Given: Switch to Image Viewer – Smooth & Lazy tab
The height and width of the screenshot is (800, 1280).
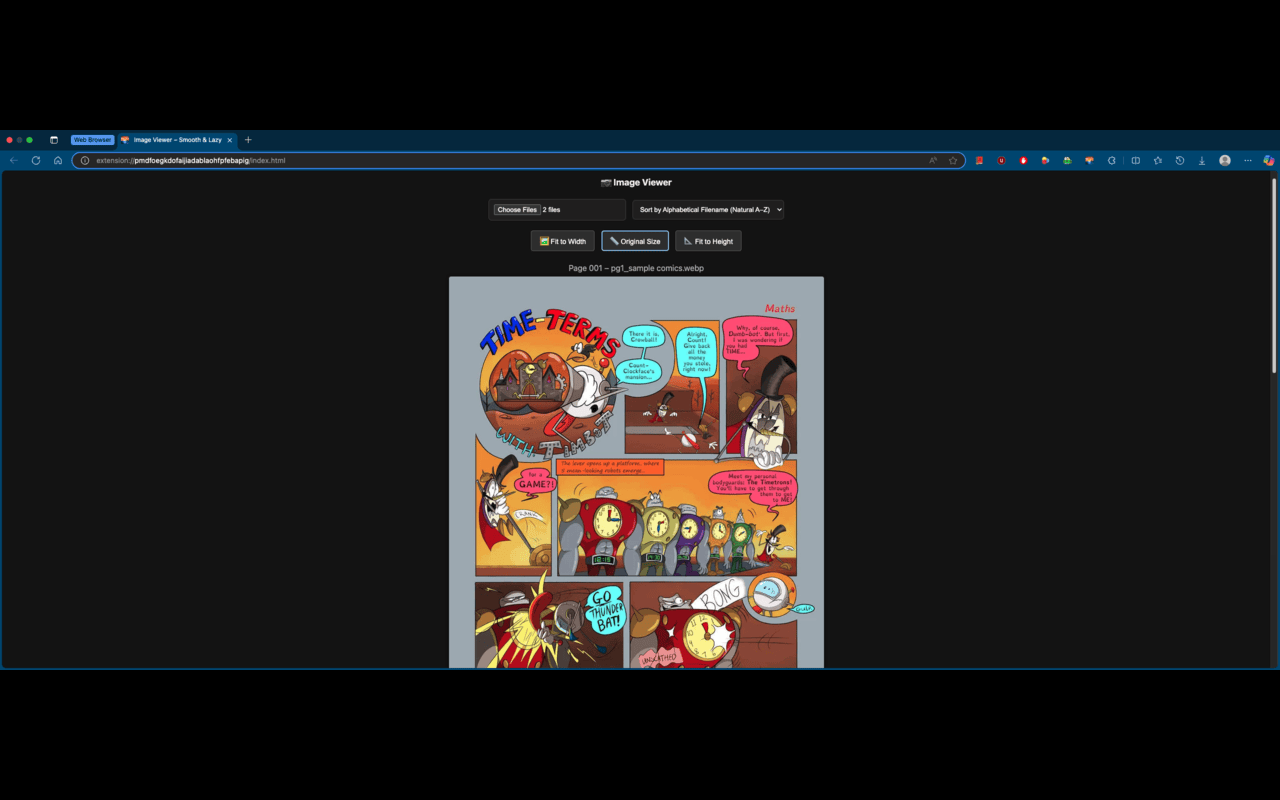Looking at the screenshot, I should [x=177, y=140].
